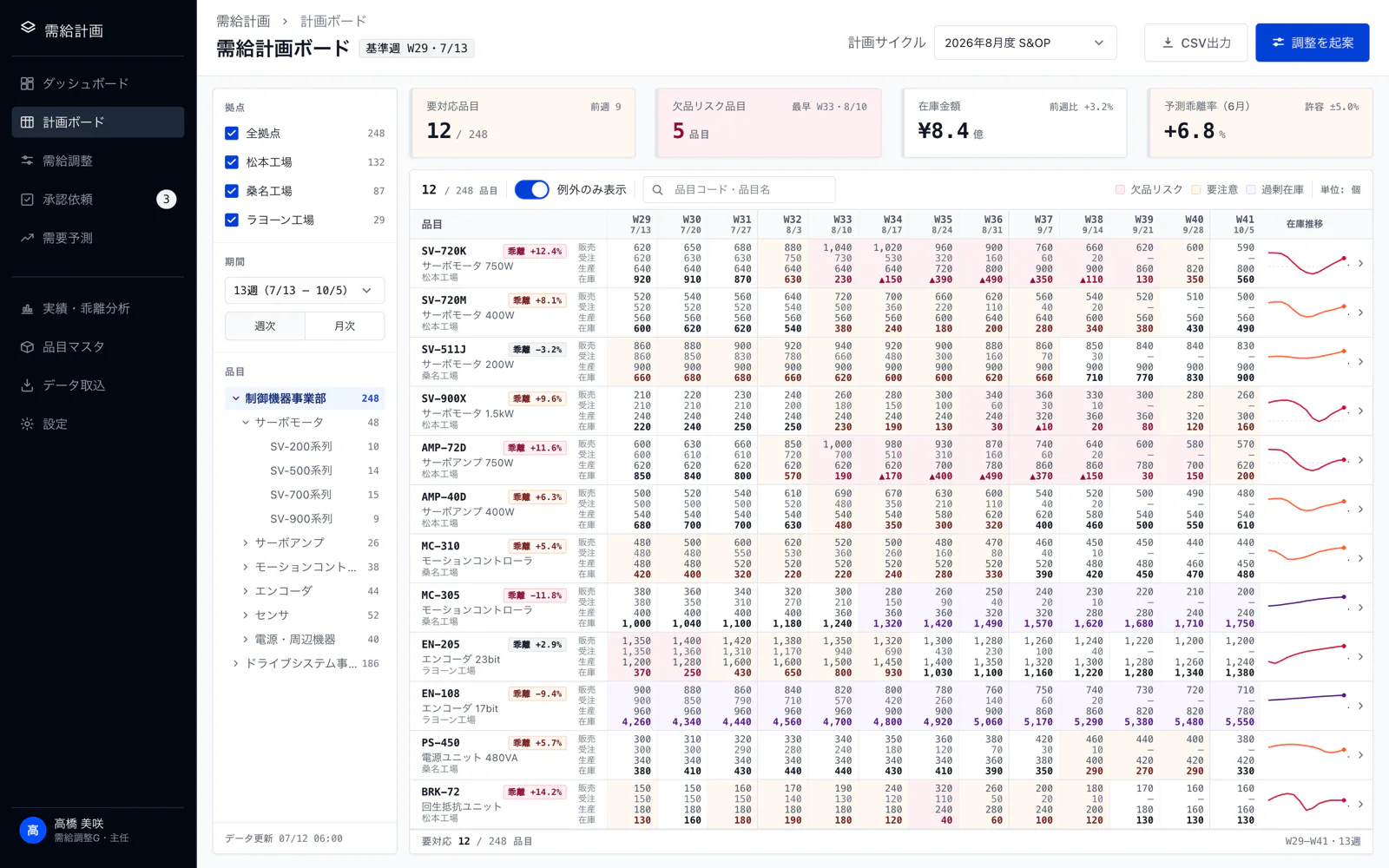The width and height of the screenshot is (1389, 868).
Task: Click the 乖離 +12.4% tag on SV-720K
Action: pyautogui.click(x=535, y=251)
